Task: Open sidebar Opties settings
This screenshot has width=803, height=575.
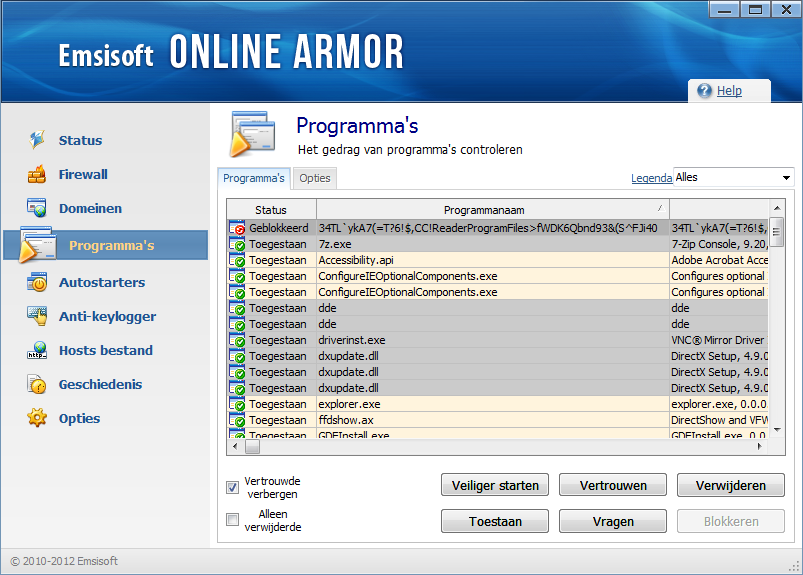Action: click(x=79, y=418)
